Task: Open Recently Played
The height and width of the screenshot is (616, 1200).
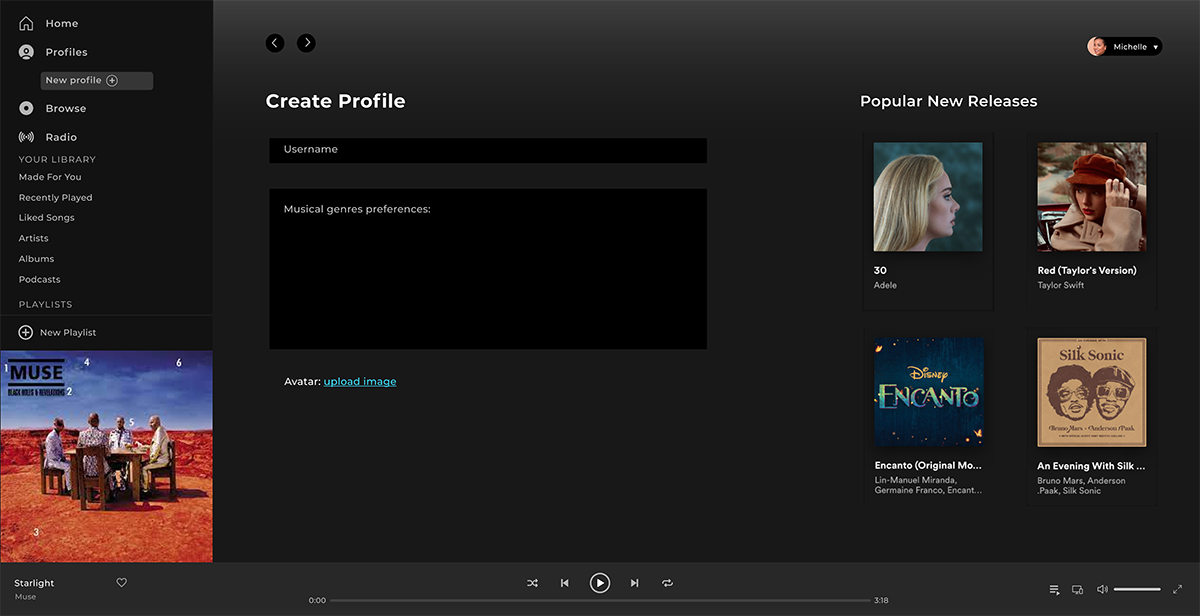Action: 55,198
